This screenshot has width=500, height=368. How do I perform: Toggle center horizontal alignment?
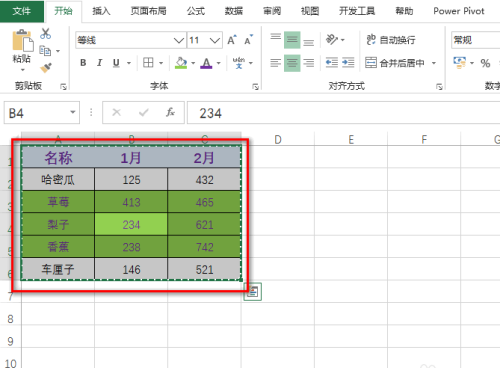click(x=292, y=63)
